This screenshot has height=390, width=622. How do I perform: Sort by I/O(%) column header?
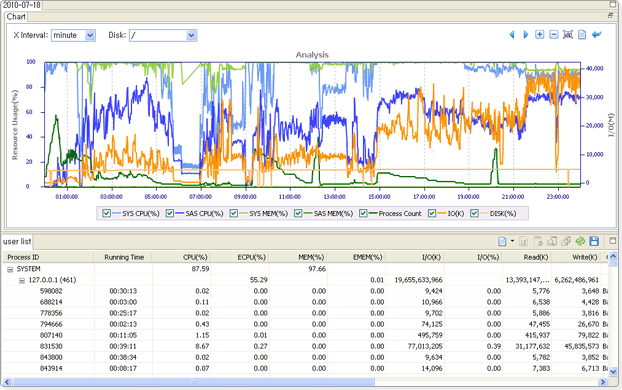473,257
